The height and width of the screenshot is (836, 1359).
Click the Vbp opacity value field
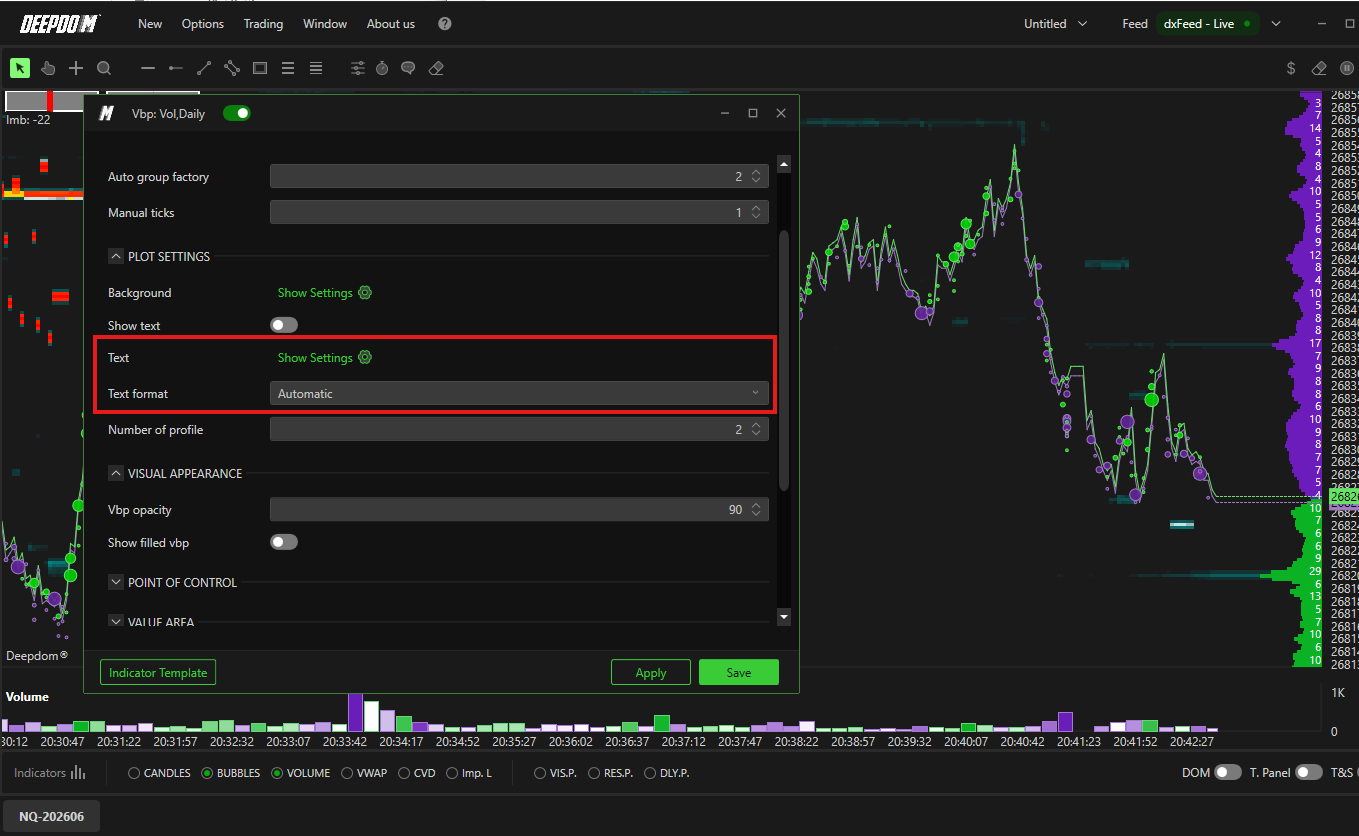[x=519, y=510]
